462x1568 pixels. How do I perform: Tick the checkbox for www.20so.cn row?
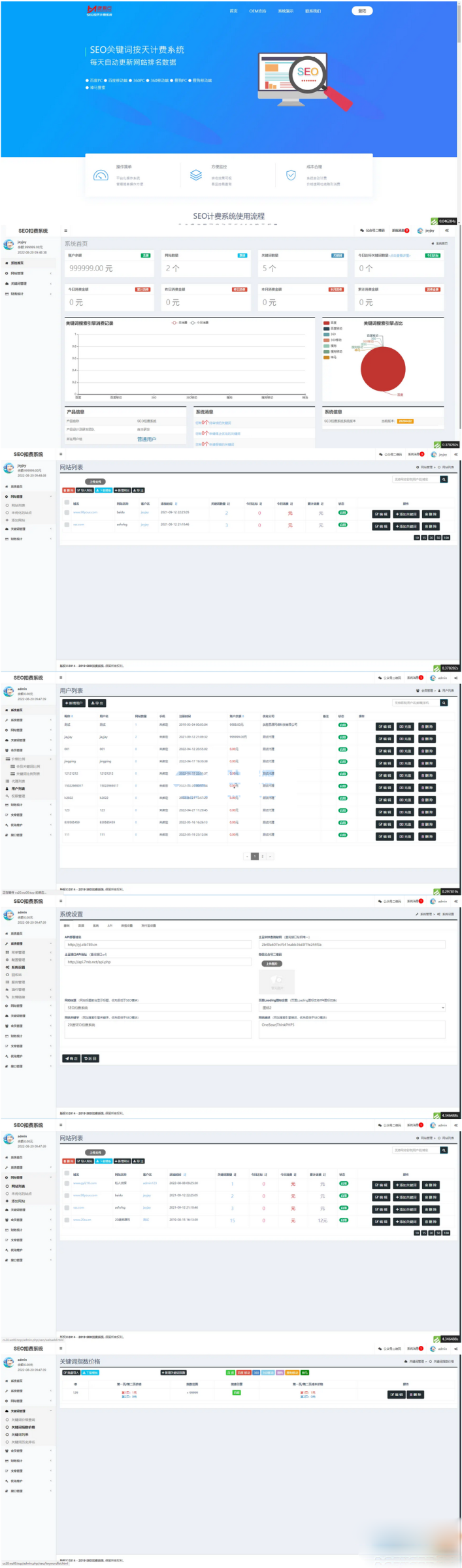[x=67, y=1219]
